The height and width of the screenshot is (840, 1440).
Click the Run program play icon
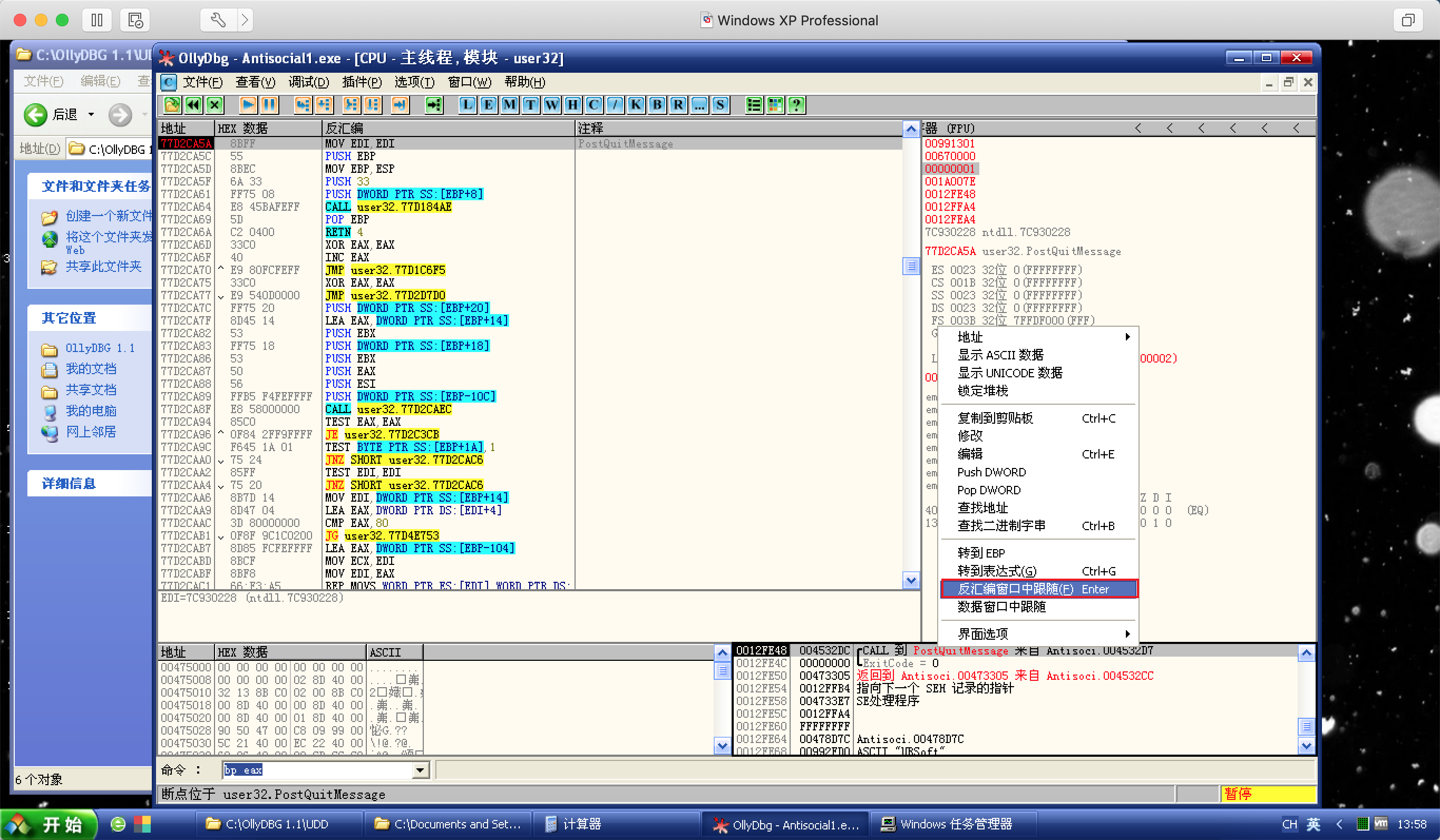248,104
